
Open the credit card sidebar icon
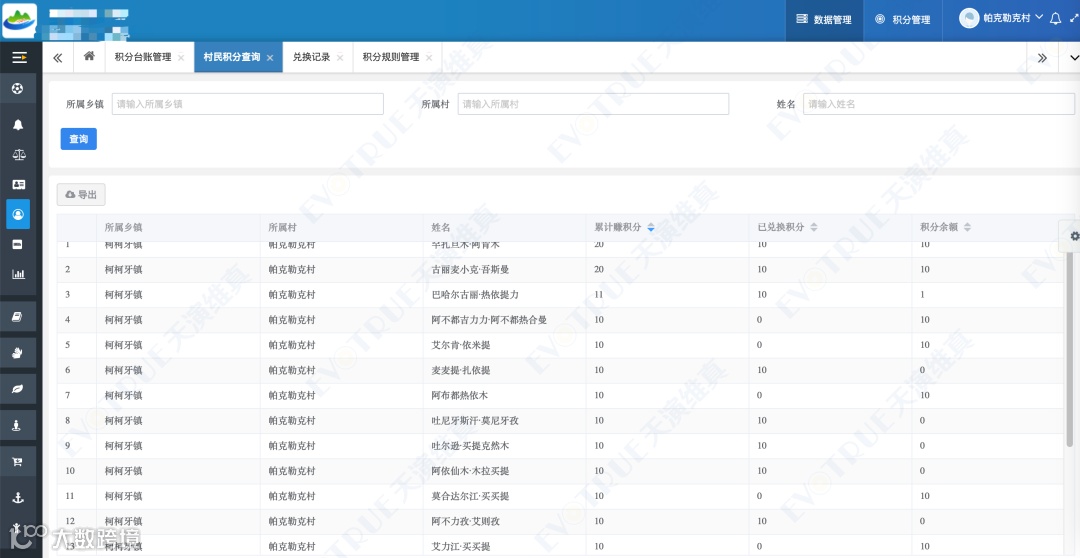click(x=18, y=245)
